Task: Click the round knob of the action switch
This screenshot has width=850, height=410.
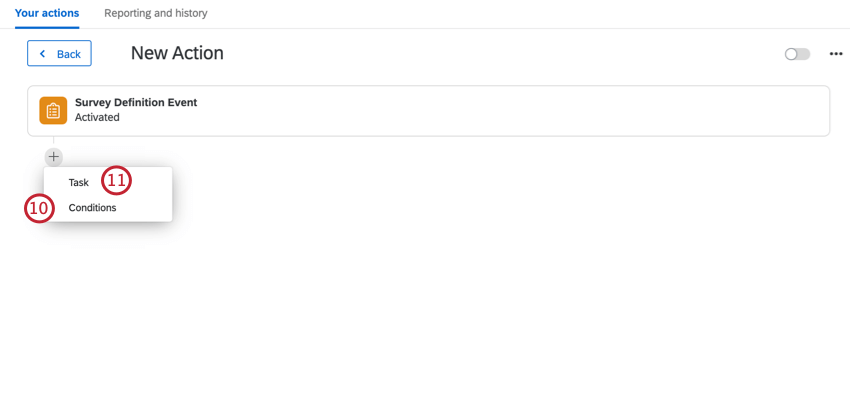Action: [x=791, y=54]
